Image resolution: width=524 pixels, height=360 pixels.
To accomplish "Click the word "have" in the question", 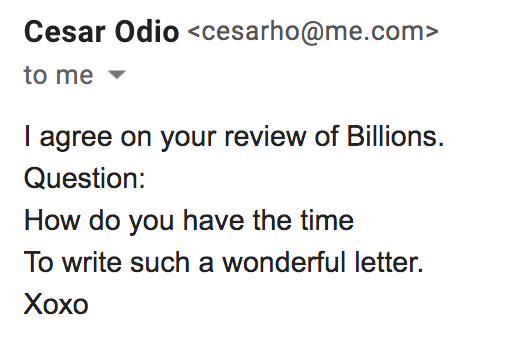I will pos(214,220).
